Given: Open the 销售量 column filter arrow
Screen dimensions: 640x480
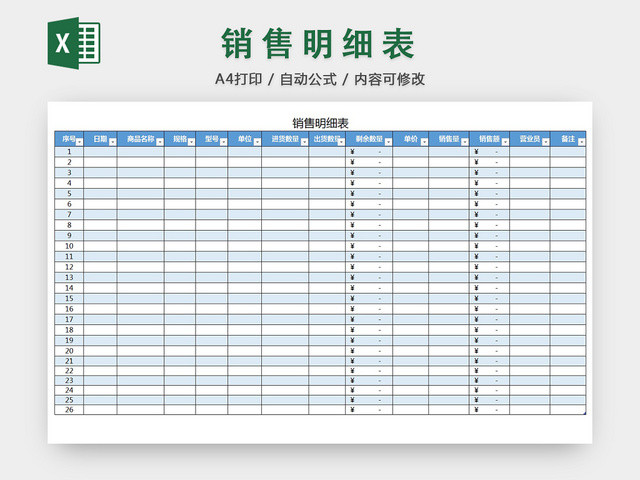Looking at the screenshot, I should 465,142.
